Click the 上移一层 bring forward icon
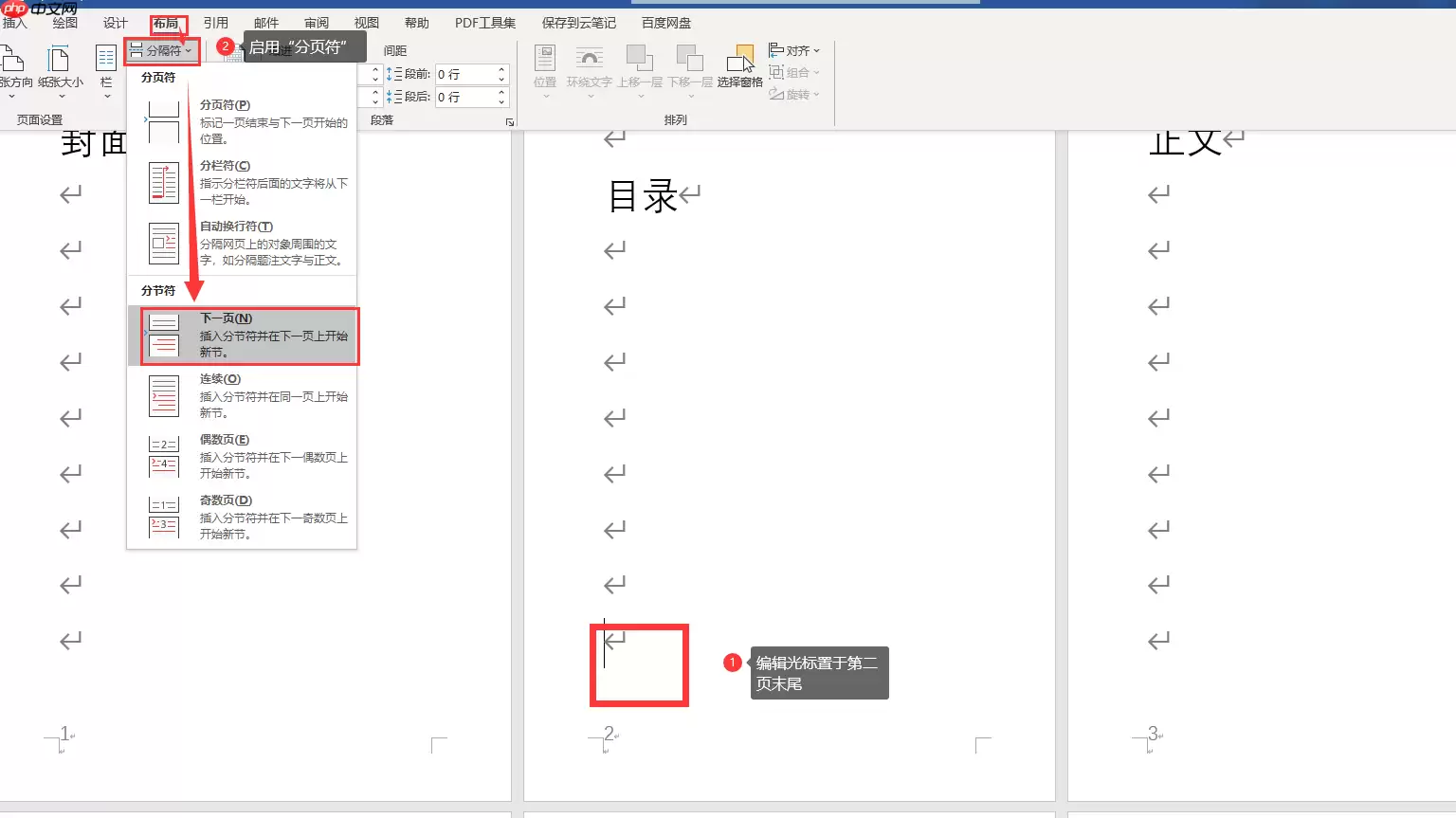 point(640,59)
